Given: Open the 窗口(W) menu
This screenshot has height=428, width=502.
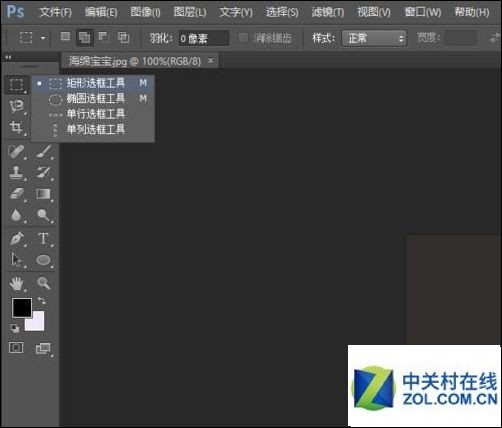Looking at the screenshot, I should click(x=423, y=12).
